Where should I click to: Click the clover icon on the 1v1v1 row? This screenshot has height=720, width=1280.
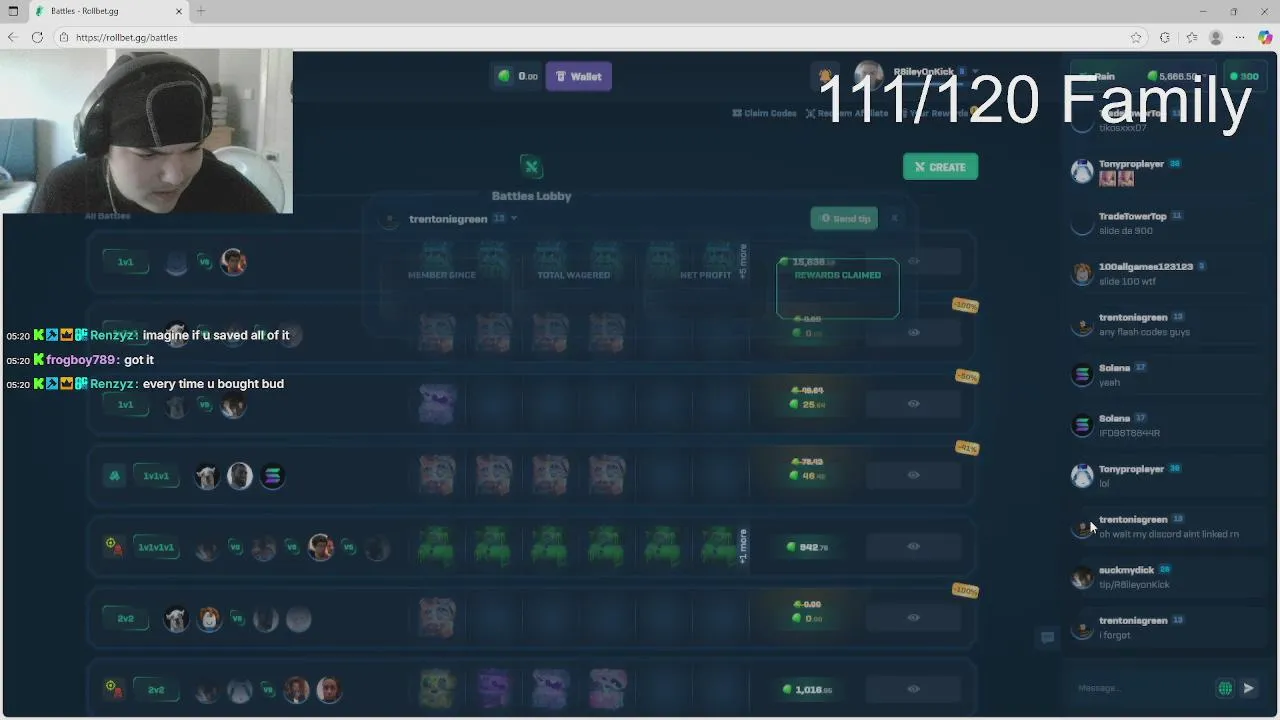coord(114,476)
